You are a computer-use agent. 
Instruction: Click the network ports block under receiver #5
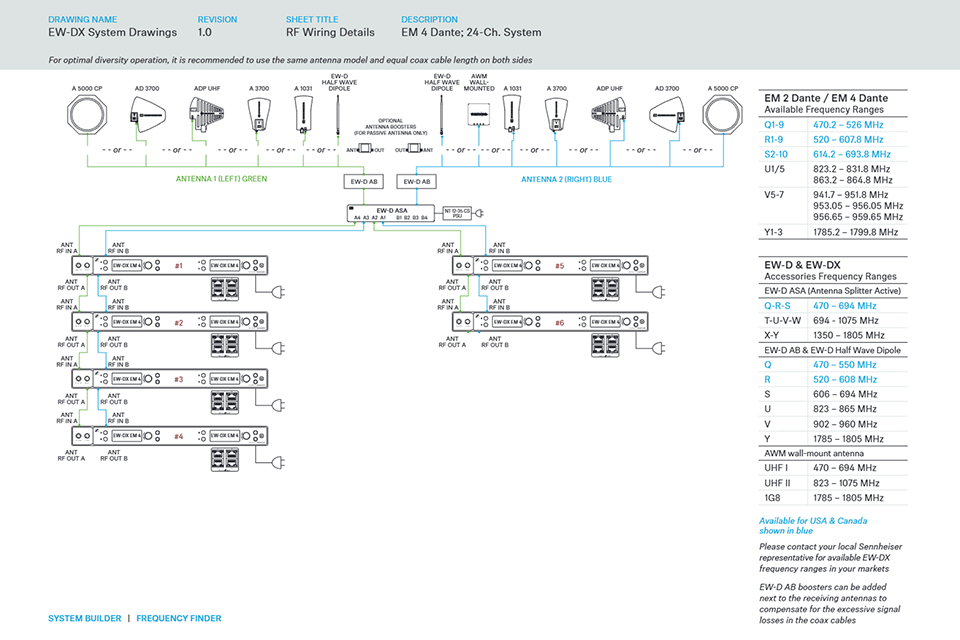(x=606, y=289)
